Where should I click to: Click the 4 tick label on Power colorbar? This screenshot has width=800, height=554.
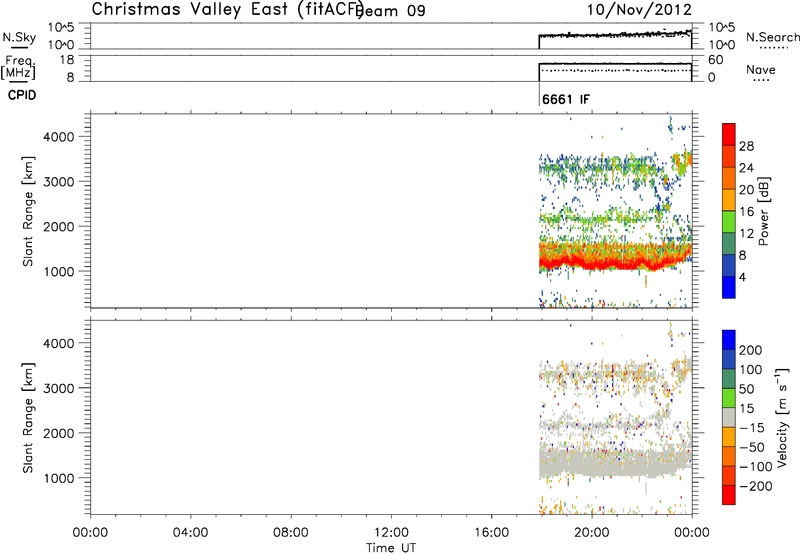coord(742,278)
